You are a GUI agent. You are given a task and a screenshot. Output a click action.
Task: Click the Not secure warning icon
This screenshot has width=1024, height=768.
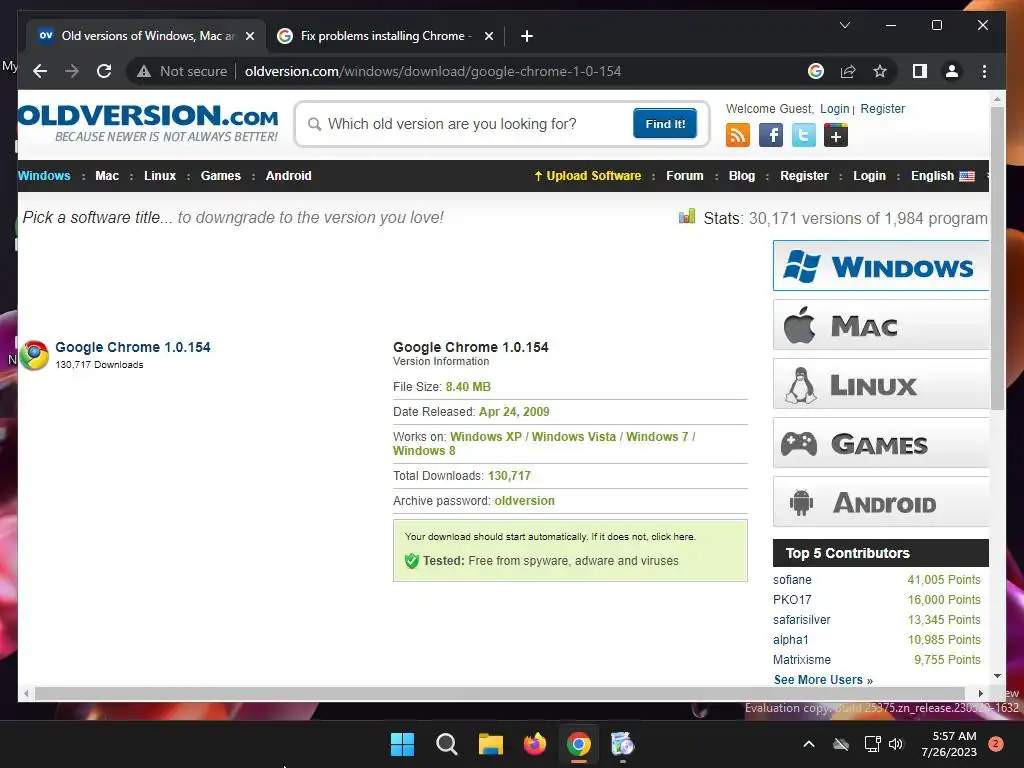point(144,71)
